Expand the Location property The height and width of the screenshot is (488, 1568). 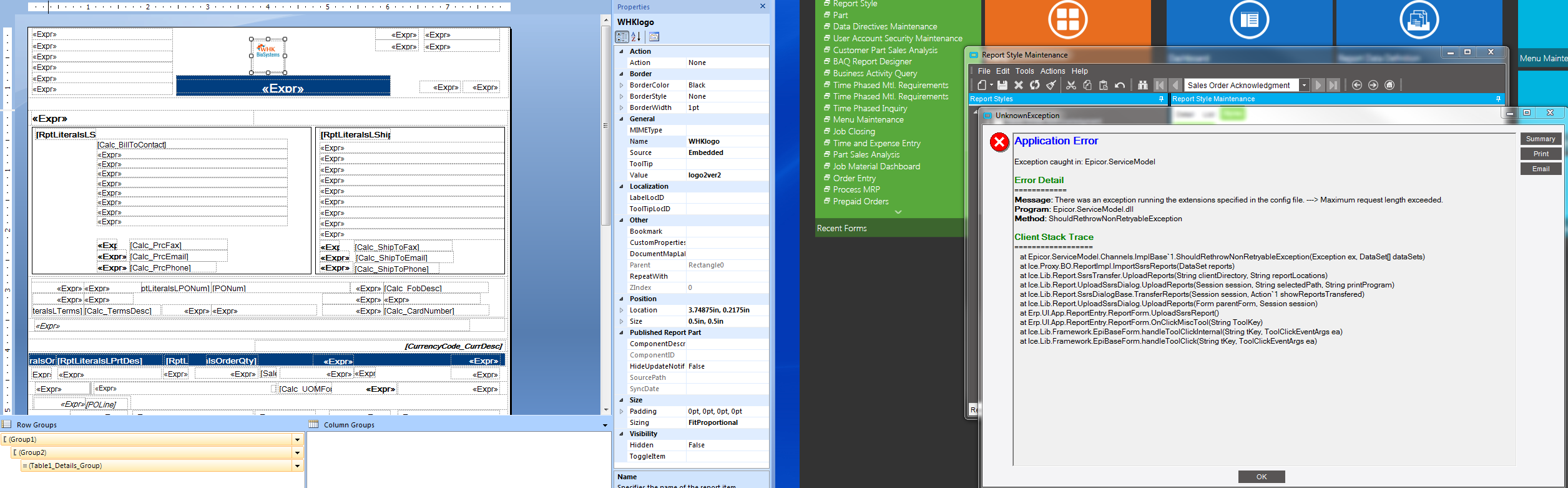point(621,310)
